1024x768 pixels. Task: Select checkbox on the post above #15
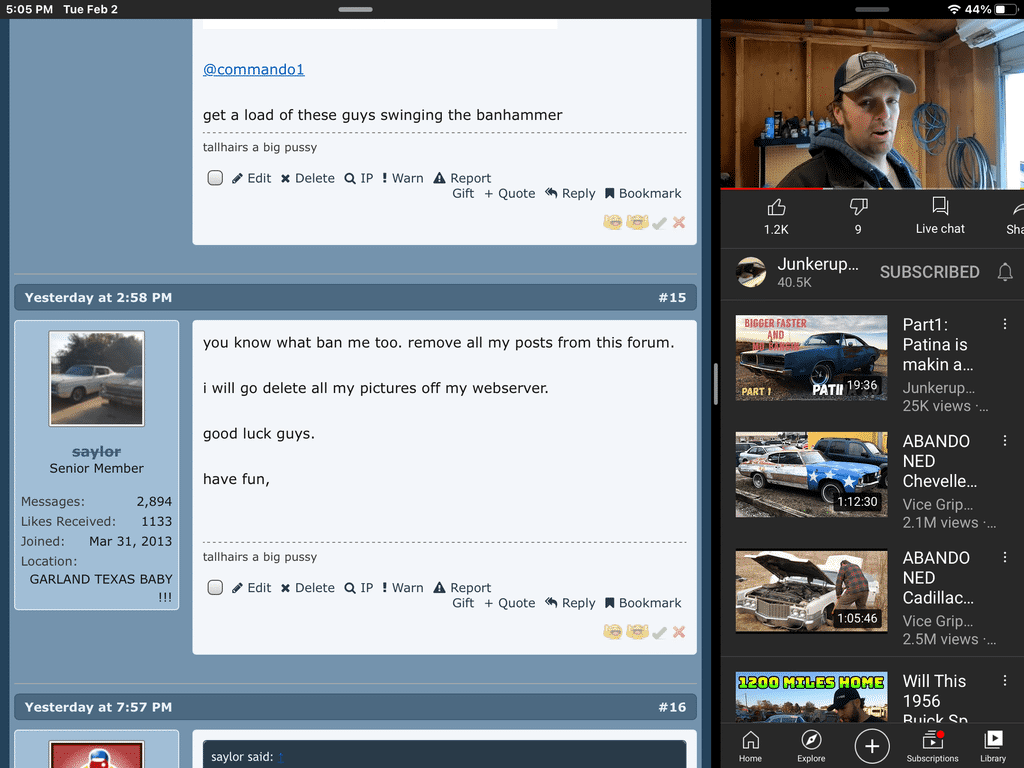click(x=215, y=178)
